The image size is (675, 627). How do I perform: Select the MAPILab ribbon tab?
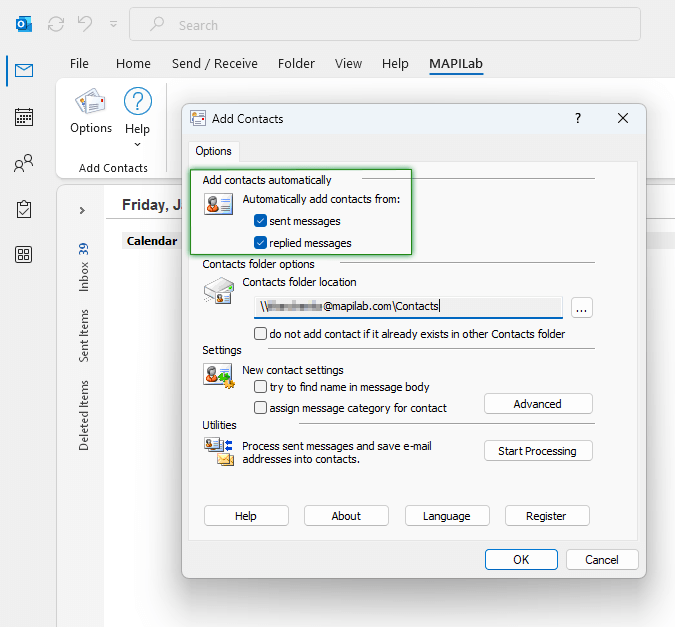click(x=456, y=64)
